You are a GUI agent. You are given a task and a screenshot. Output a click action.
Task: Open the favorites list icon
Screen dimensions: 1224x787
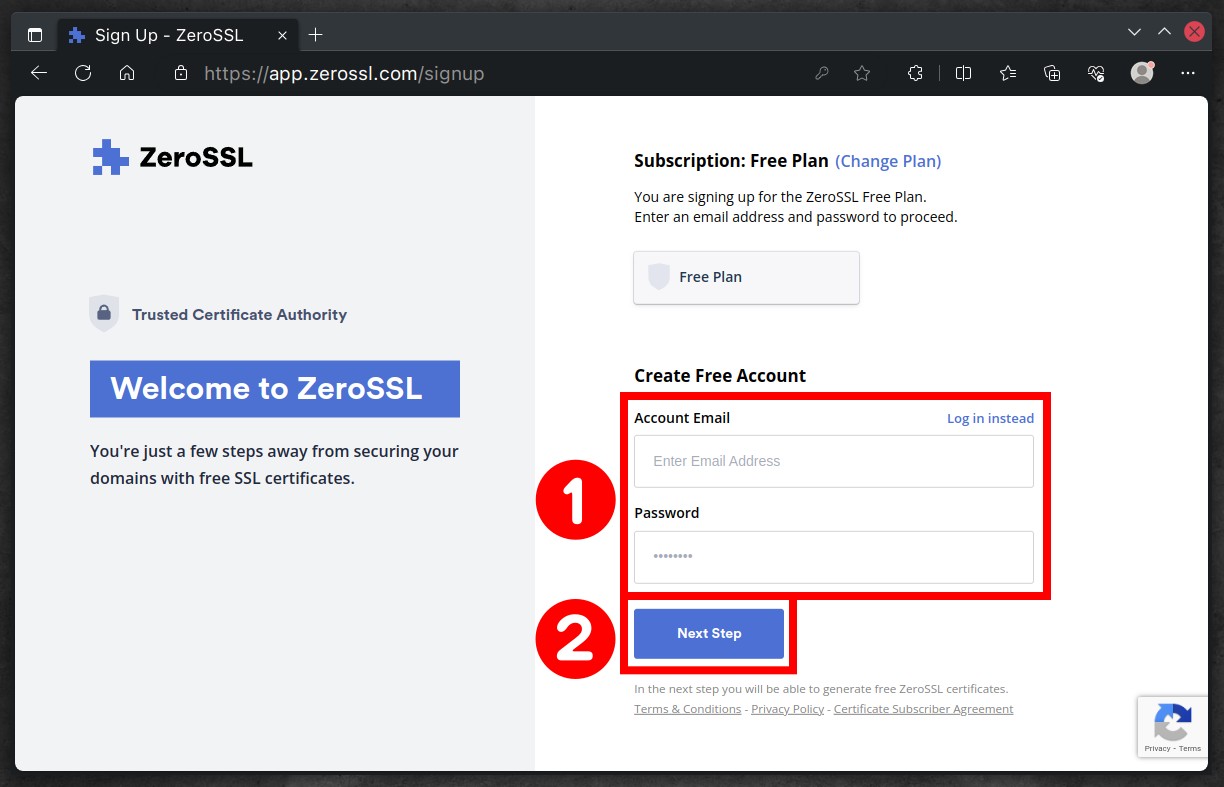(1008, 73)
